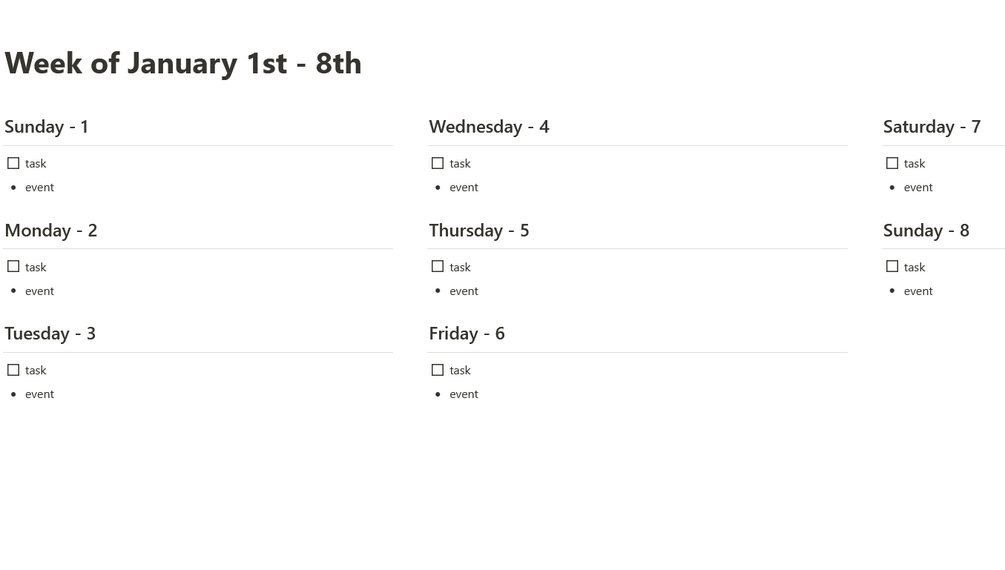
Task: Click the event text under Wednesday - 4
Action: [463, 188]
